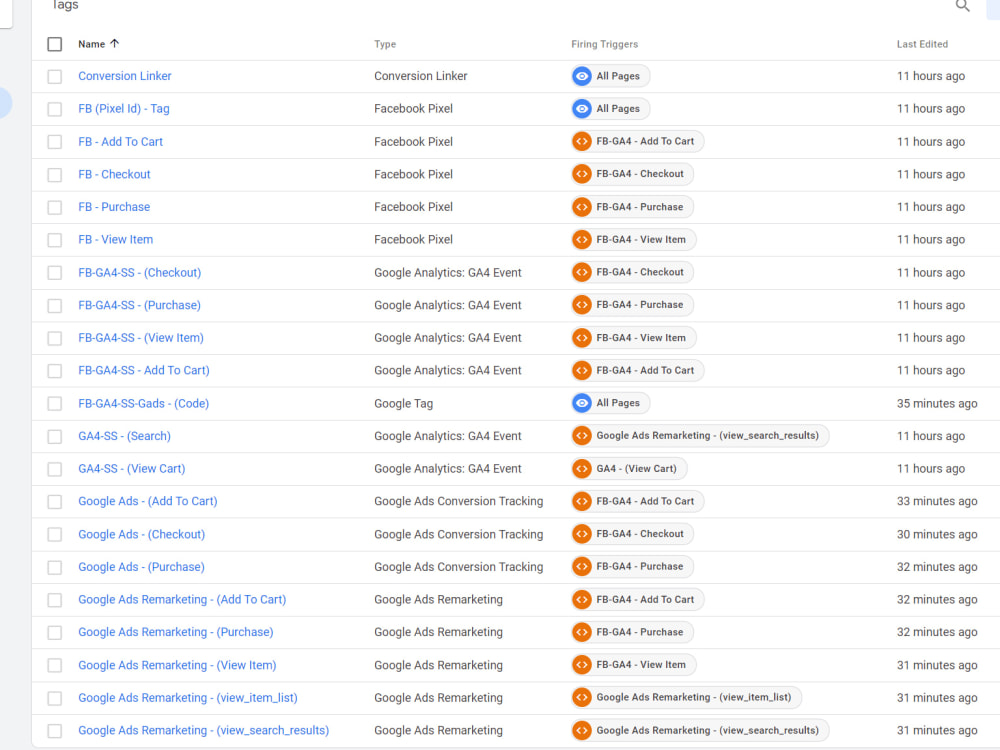Click the trigger icon in Google Ads Remarketing - (view_item_list) row
The image size is (1000, 750).
coord(582,697)
